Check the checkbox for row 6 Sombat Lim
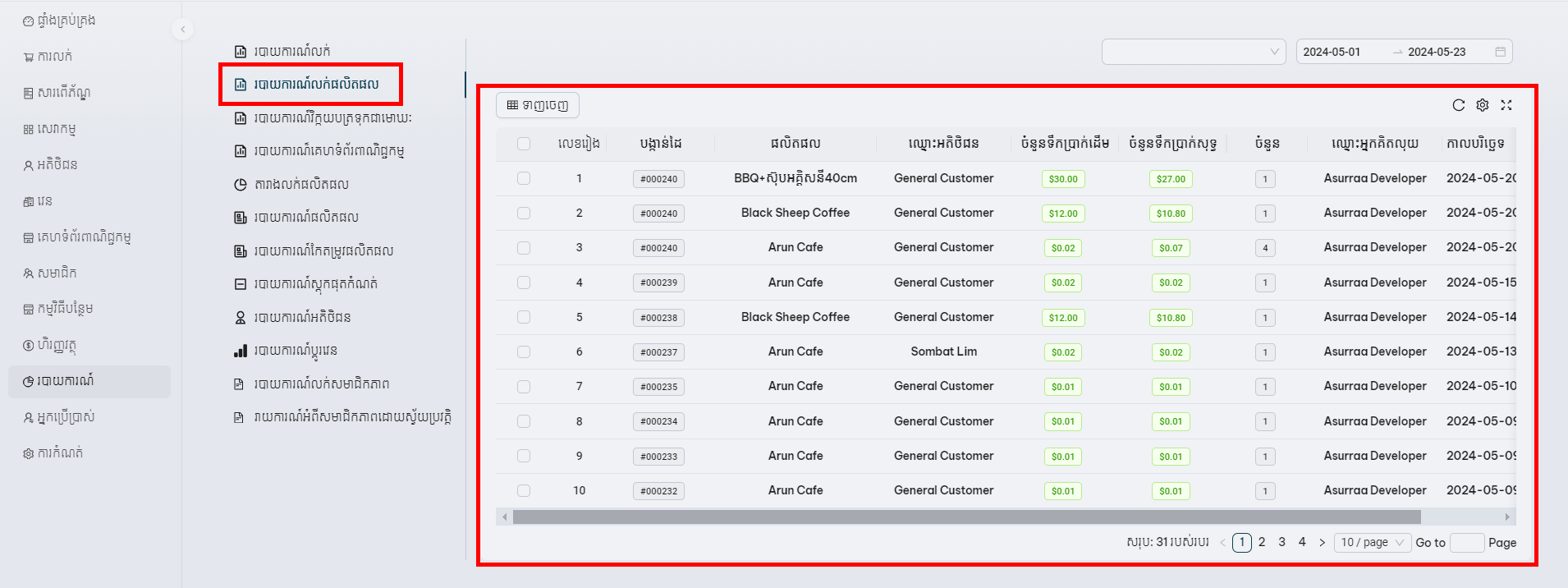Viewport: 1568px width, 588px height. [x=524, y=351]
